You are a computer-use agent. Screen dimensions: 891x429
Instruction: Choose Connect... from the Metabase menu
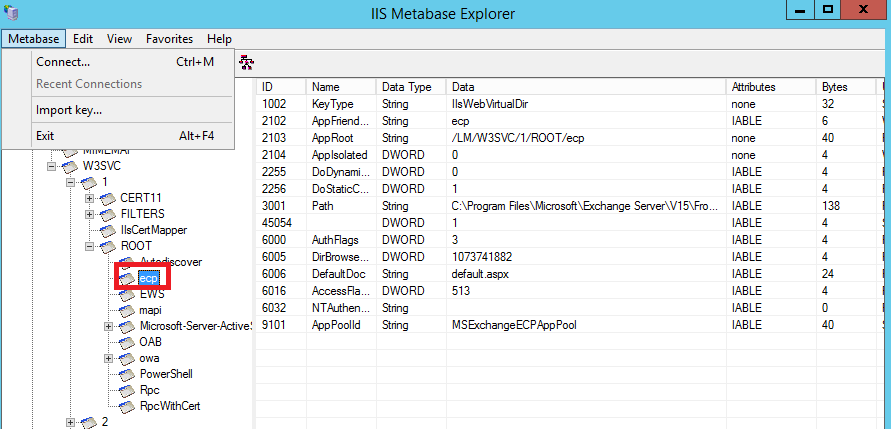point(62,62)
